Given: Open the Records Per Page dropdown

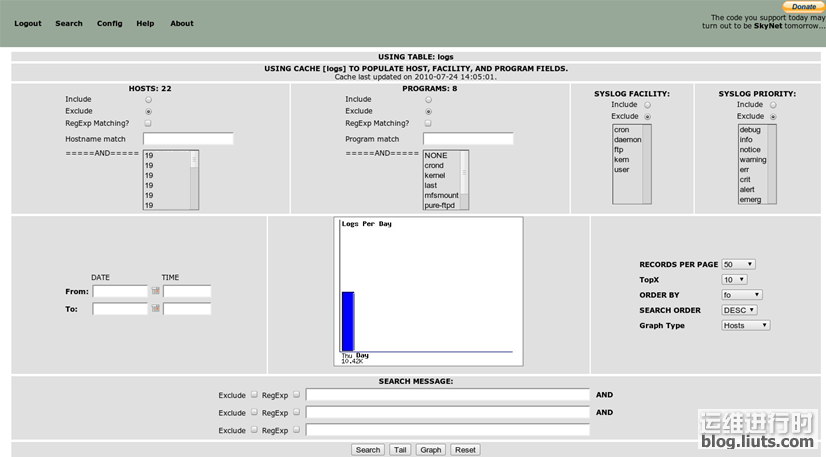Looking at the screenshot, I should point(738,264).
